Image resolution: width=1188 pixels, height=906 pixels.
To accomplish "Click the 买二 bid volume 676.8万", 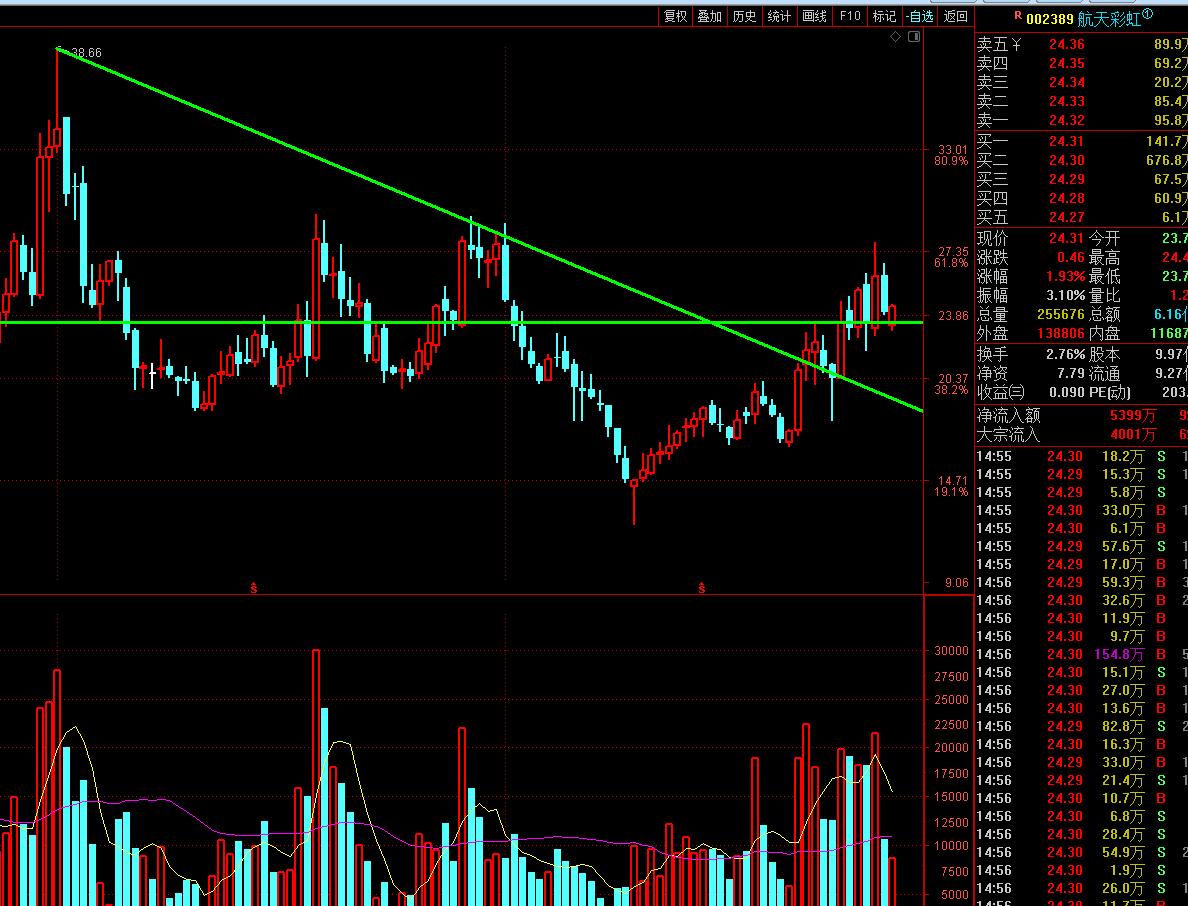I will (x=1167, y=161).
